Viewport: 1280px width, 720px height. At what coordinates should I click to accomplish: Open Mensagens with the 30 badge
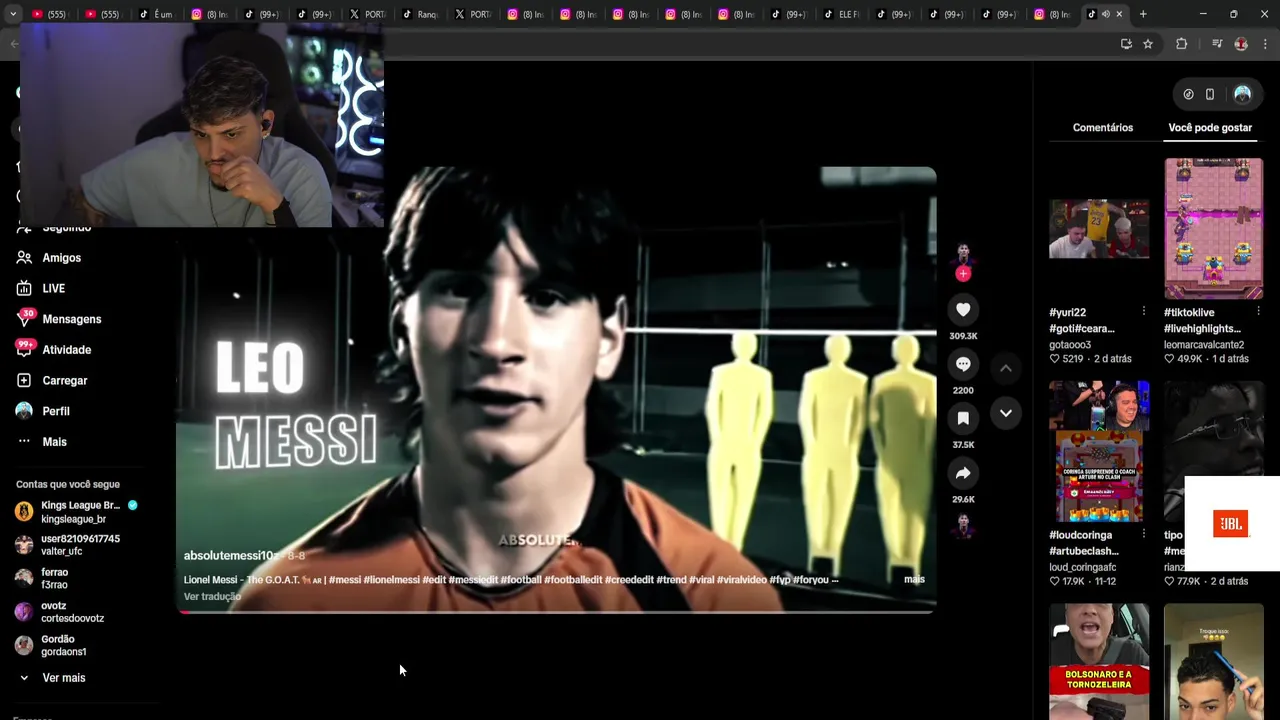pos(71,319)
